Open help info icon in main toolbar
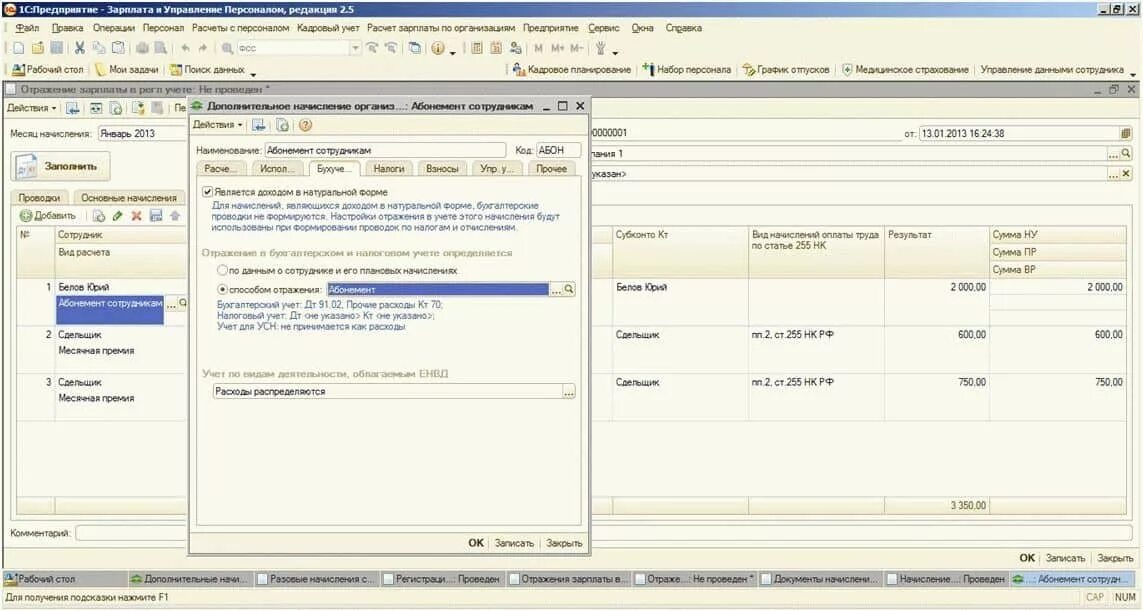1143x611 pixels. pyautogui.click(x=438, y=48)
